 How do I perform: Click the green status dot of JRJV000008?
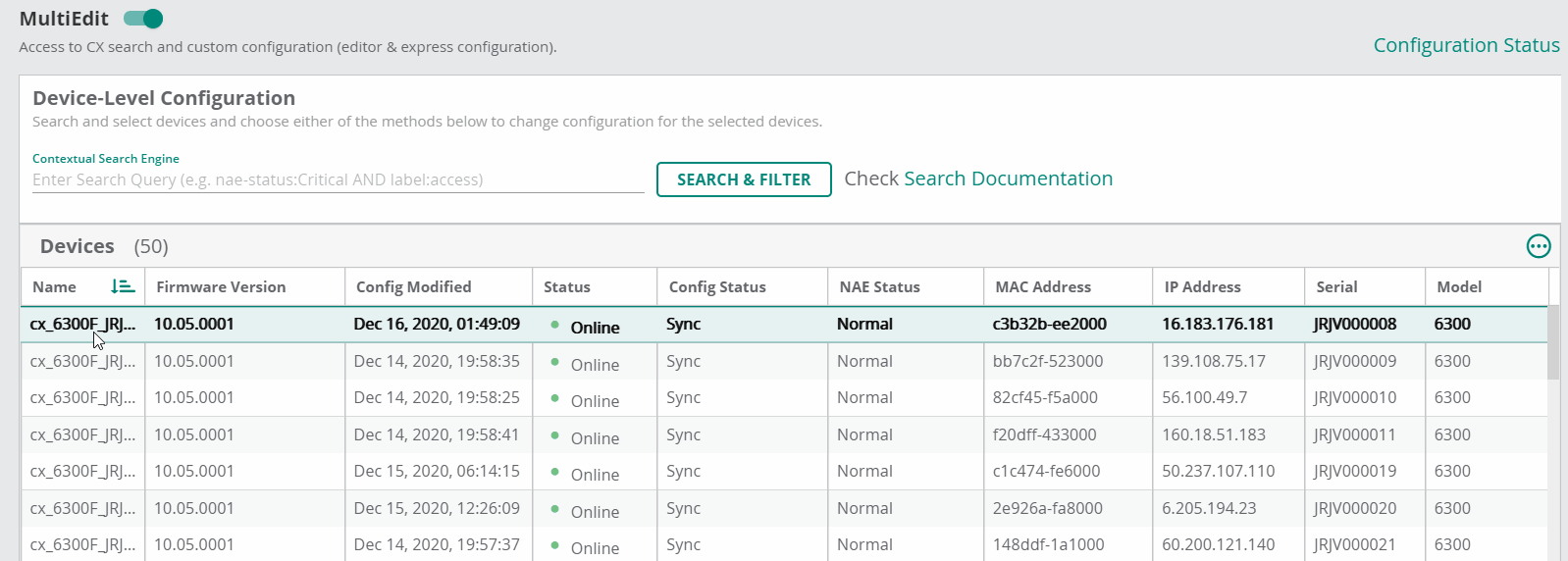coord(555,325)
